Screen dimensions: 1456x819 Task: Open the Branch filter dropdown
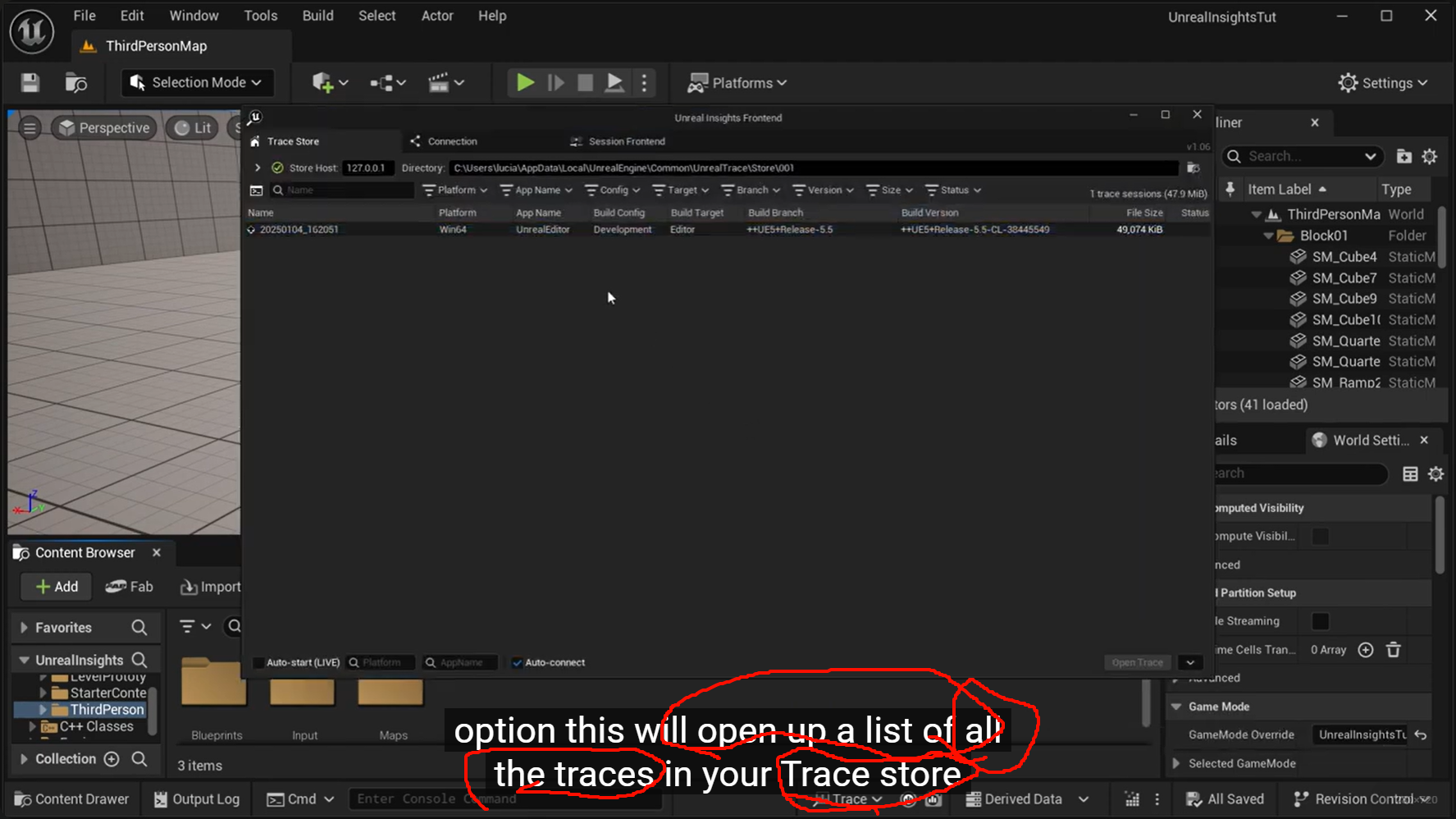[751, 190]
